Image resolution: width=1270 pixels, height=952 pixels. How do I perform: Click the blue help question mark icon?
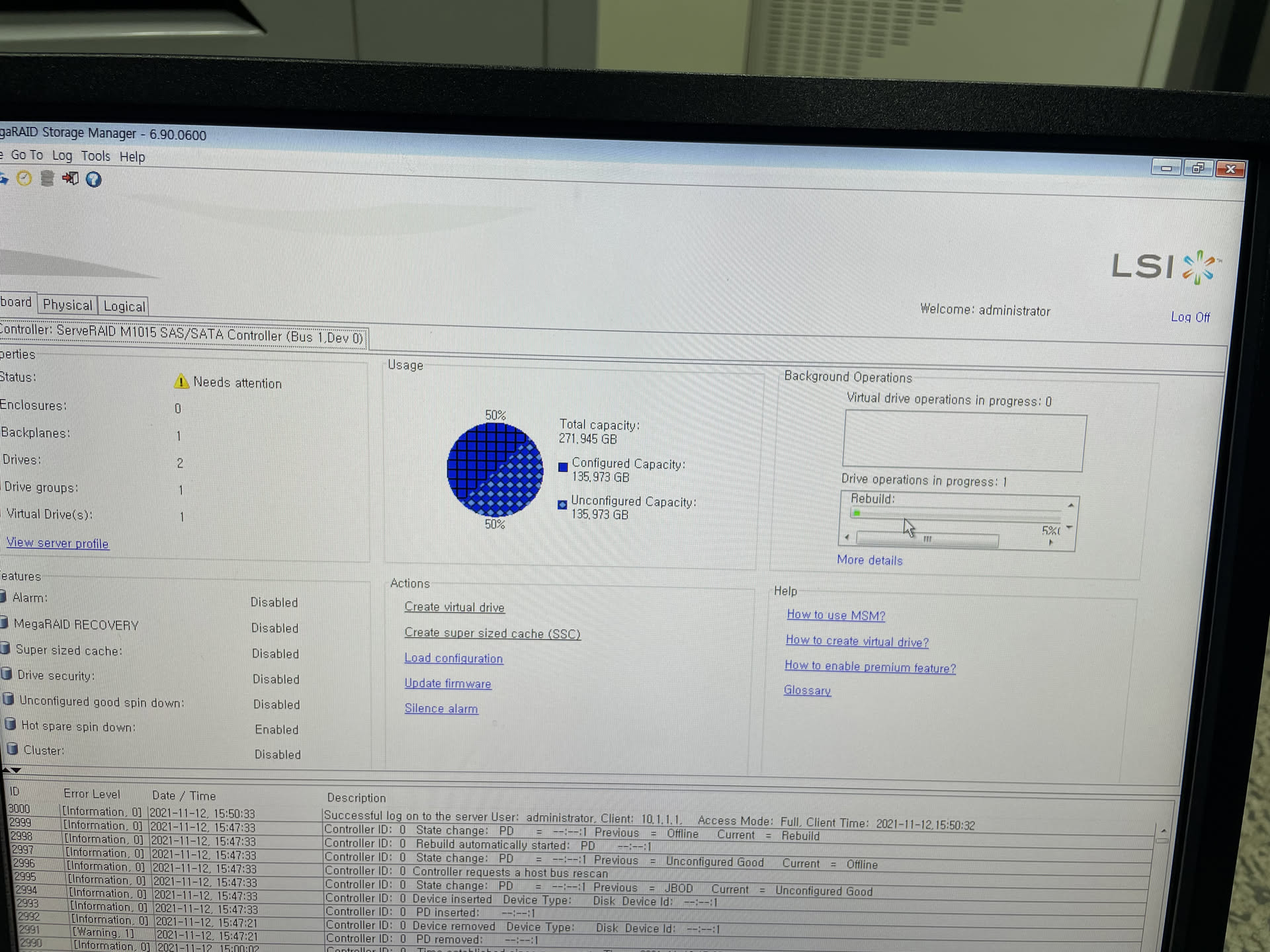tap(94, 180)
